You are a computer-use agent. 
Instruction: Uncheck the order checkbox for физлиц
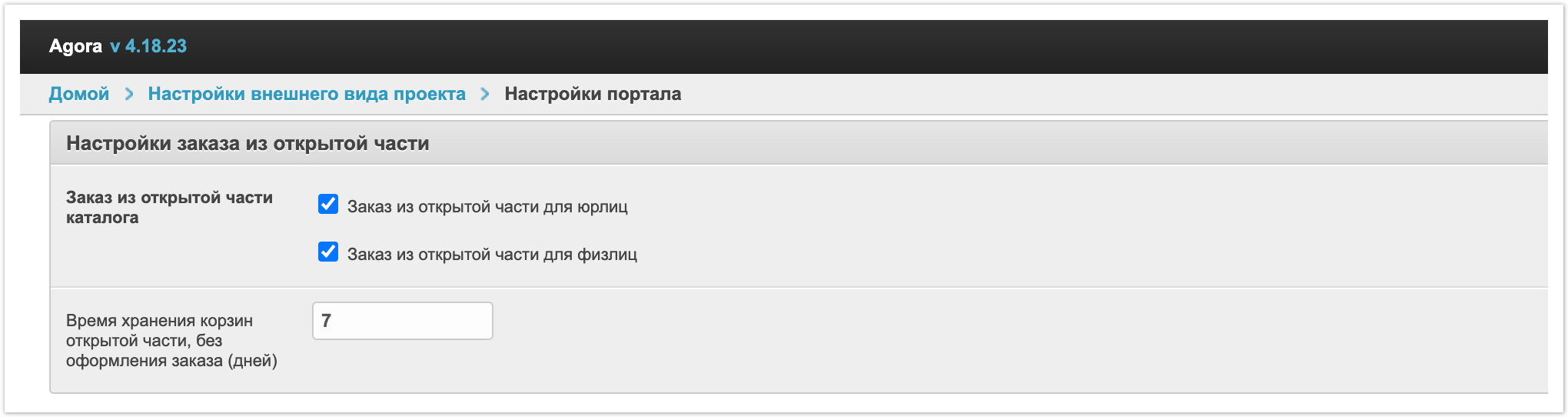click(328, 252)
